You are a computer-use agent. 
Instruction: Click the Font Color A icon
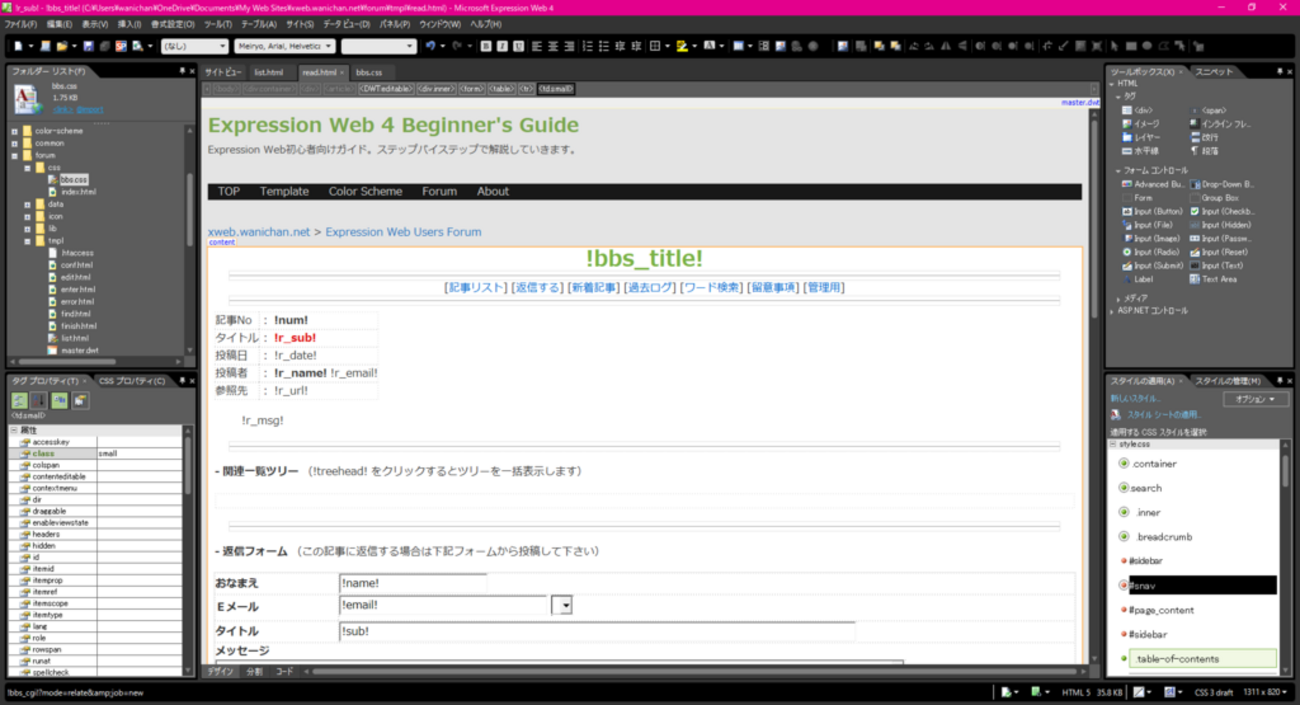pos(709,46)
